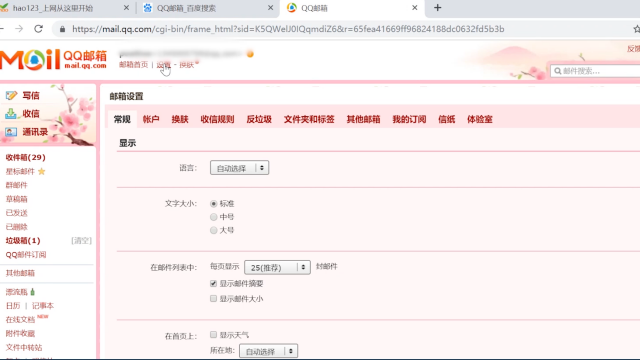Click the 收信 receive-mail tray icon
The image size is (640, 360).
(x=11, y=113)
